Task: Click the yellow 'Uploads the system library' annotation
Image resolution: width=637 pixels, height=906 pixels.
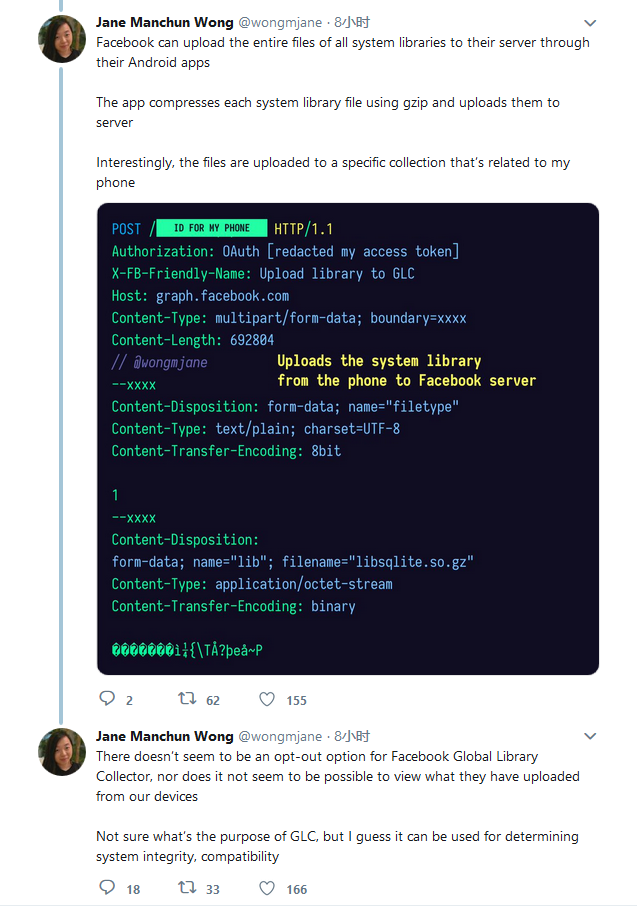Action: (x=379, y=361)
